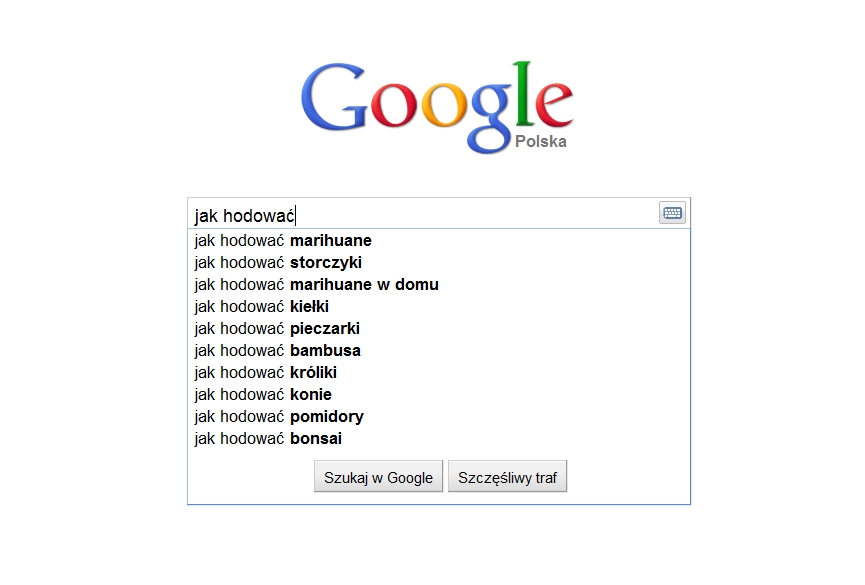Select the 'jak hodować króliki' suggestion
The image size is (865, 585).
pyautogui.click(x=439, y=373)
